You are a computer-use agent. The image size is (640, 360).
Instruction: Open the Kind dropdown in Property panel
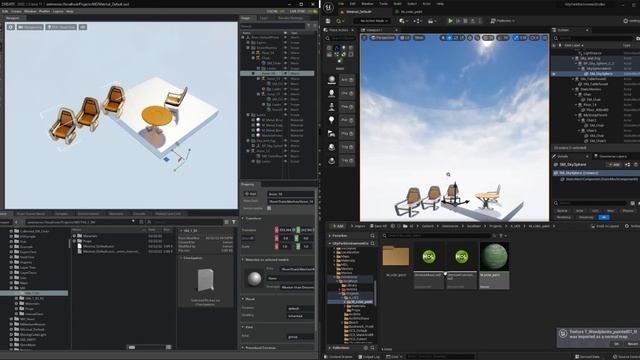(x=300, y=337)
